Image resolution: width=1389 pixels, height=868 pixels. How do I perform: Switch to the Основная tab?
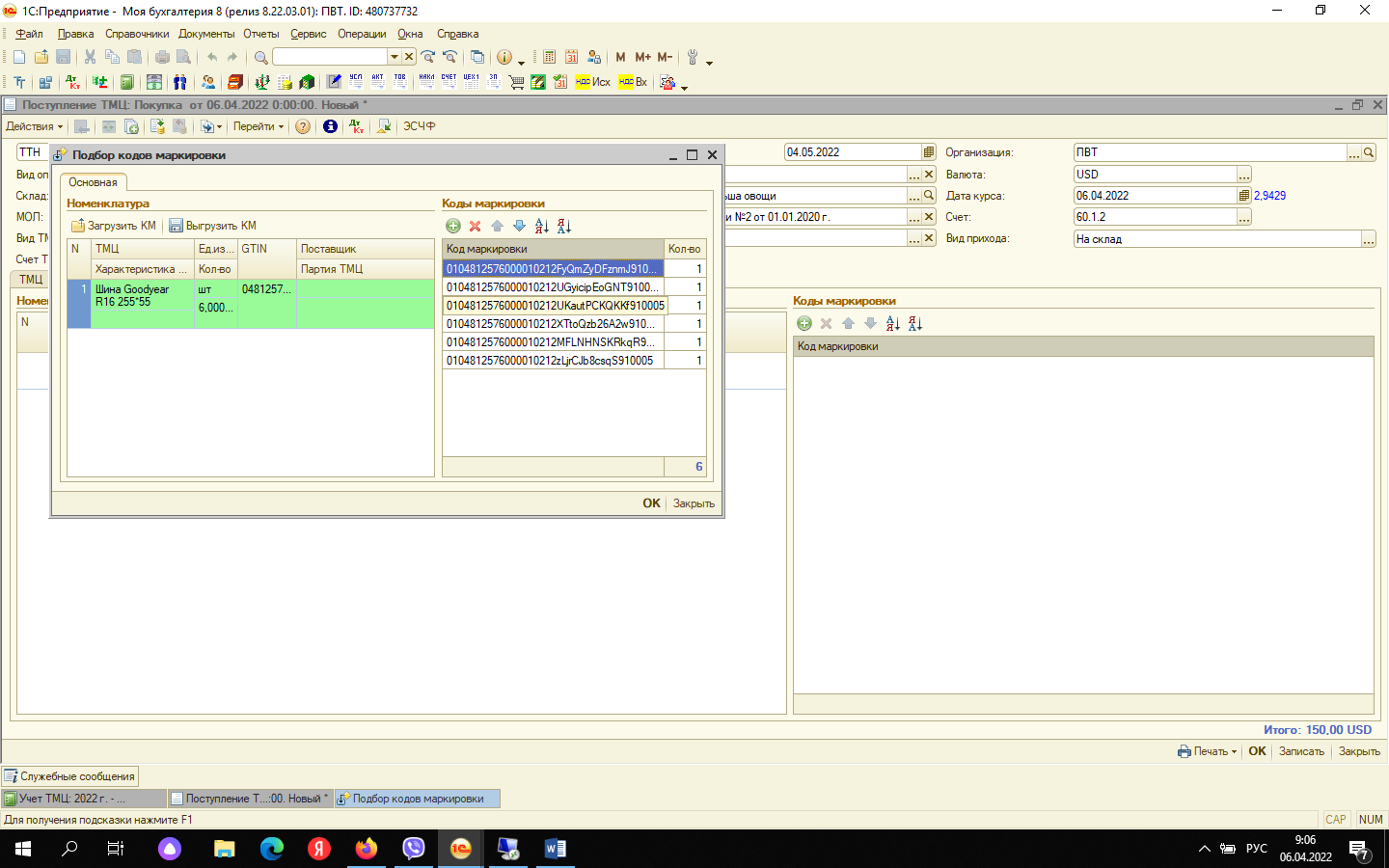coord(93,182)
